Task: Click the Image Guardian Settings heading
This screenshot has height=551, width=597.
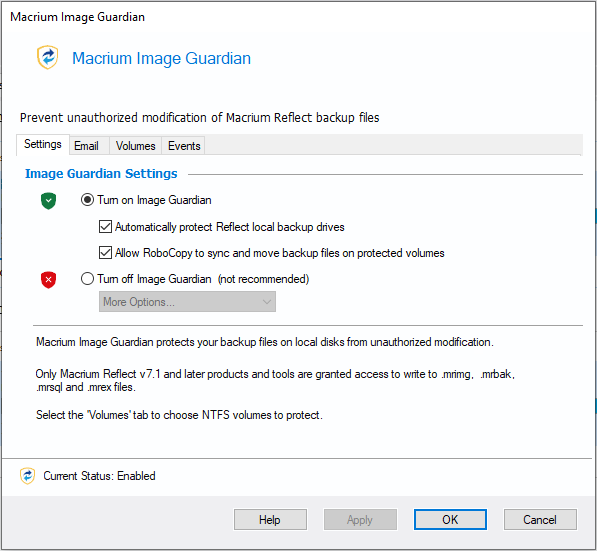Action: pos(101,174)
